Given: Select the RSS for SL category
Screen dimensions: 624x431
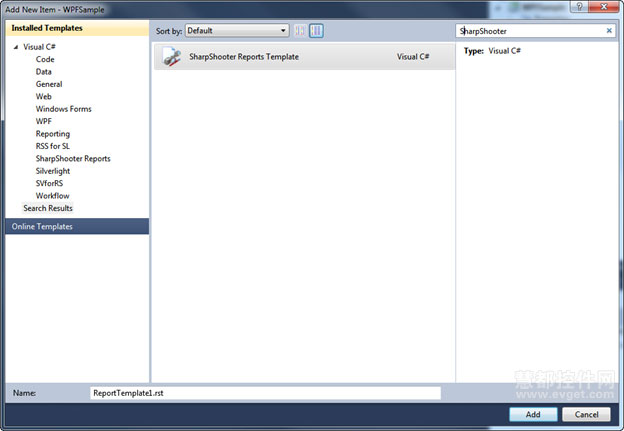Looking at the screenshot, I should 53,146.
